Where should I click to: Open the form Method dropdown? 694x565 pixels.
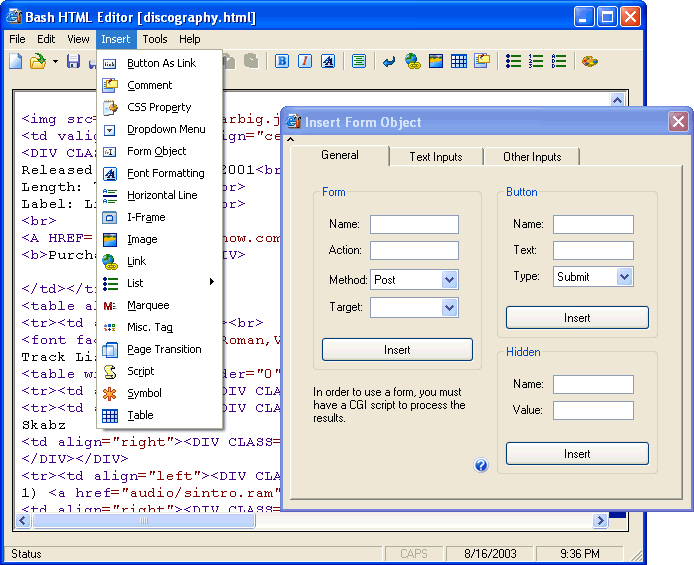tap(449, 280)
